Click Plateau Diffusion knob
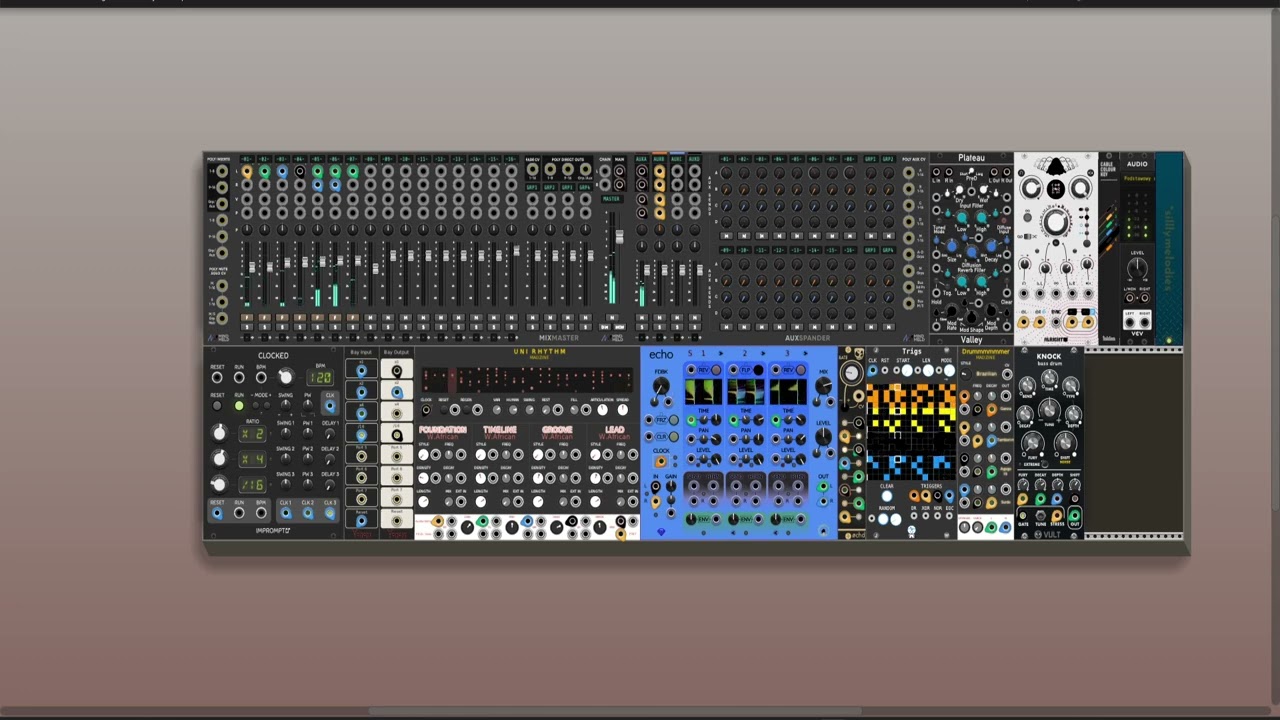1280x720 pixels. [x=971, y=252]
